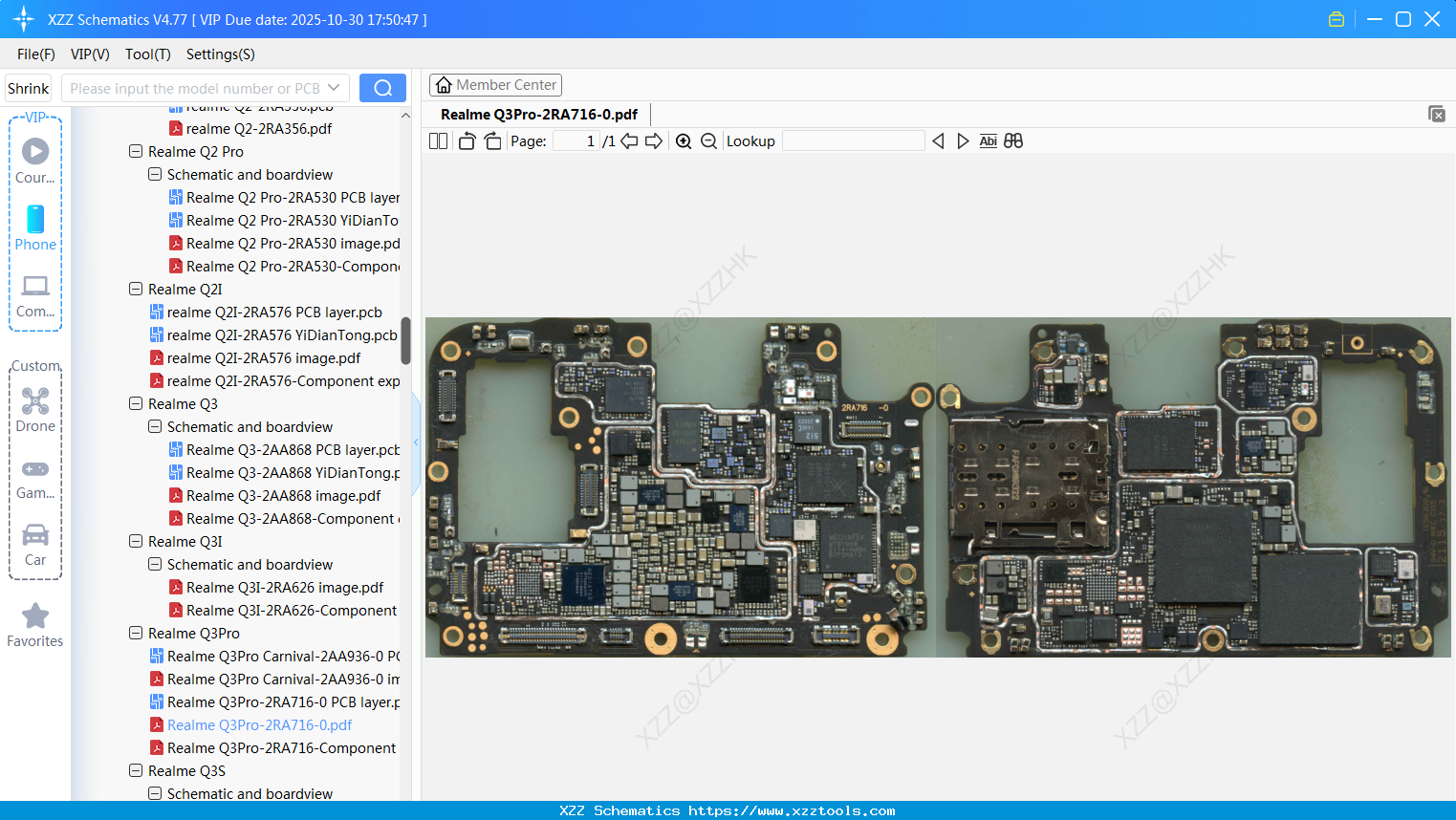The image size is (1456, 820).
Task: Open Realme Q3Pro-2RA716-0.pdf in tree
Action: (250, 725)
